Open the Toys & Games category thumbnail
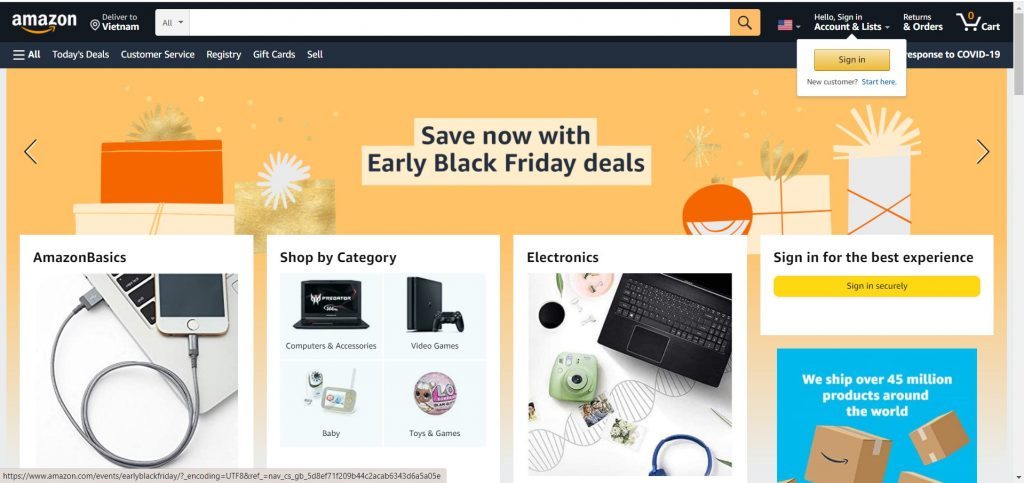 coord(435,403)
